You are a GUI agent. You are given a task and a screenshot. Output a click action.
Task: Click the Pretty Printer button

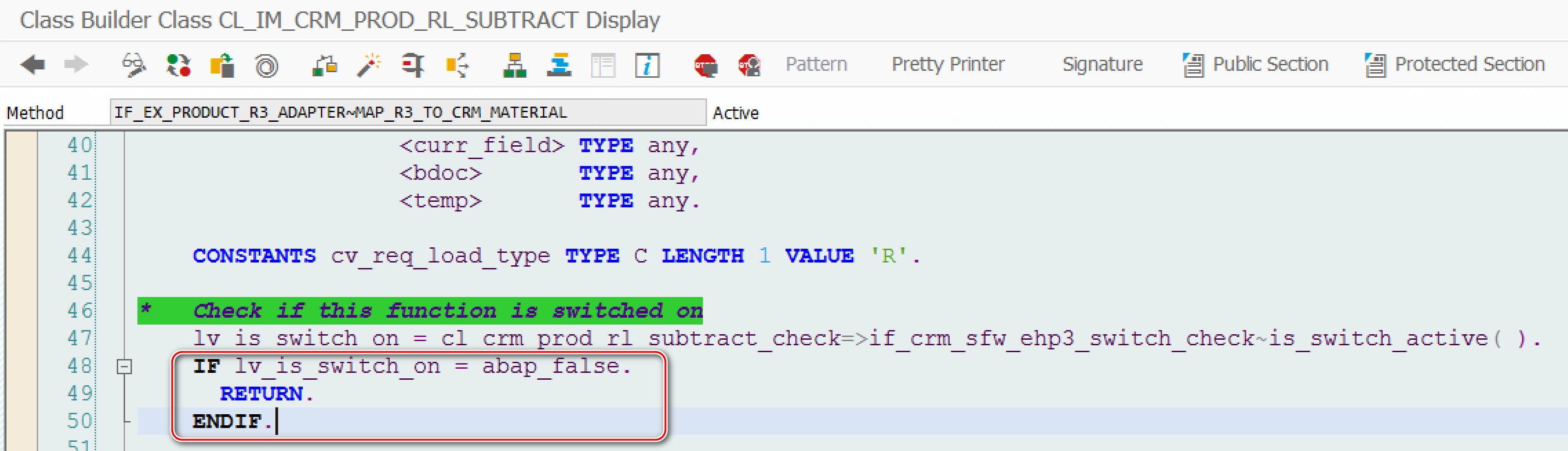pyautogui.click(x=948, y=64)
